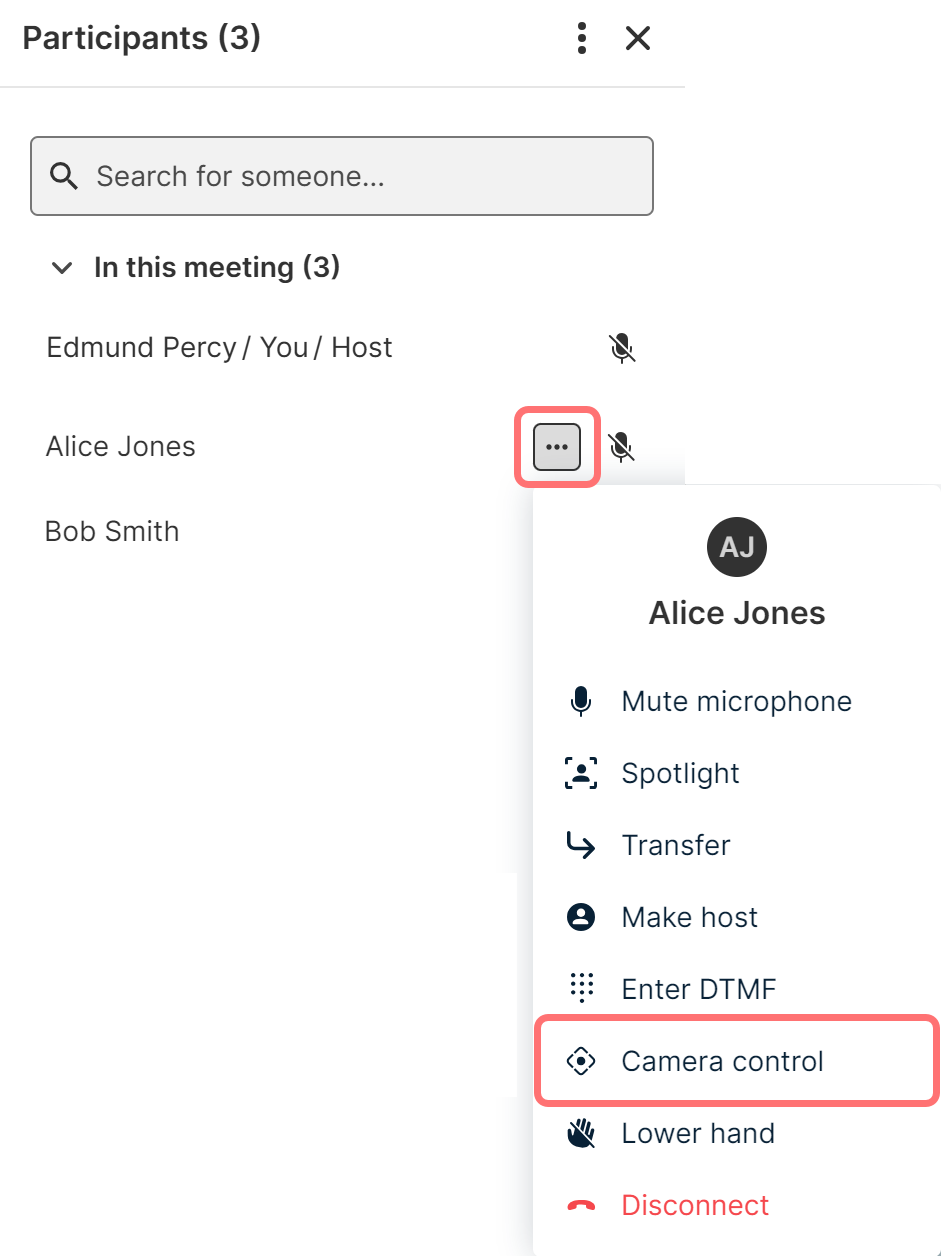Click the Make host person icon
Screen dimensions: 941x1256
coord(581,917)
